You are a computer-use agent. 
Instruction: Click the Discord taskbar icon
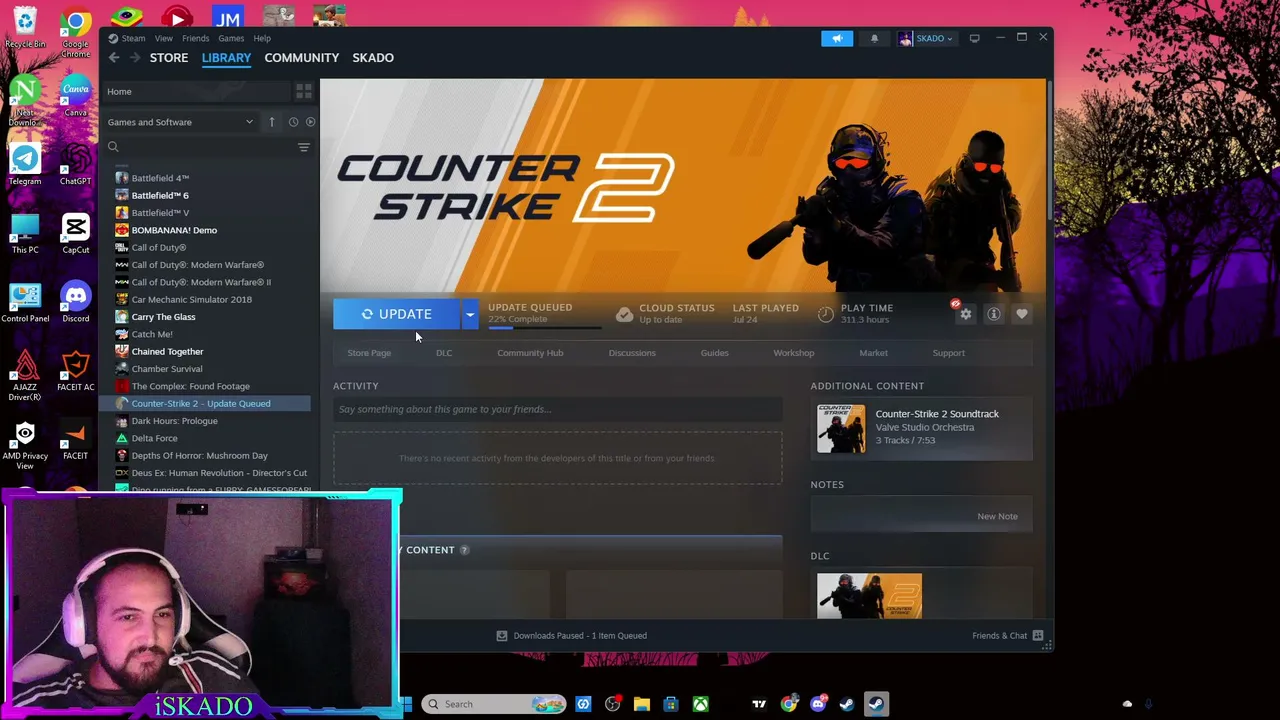tap(818, 704)
